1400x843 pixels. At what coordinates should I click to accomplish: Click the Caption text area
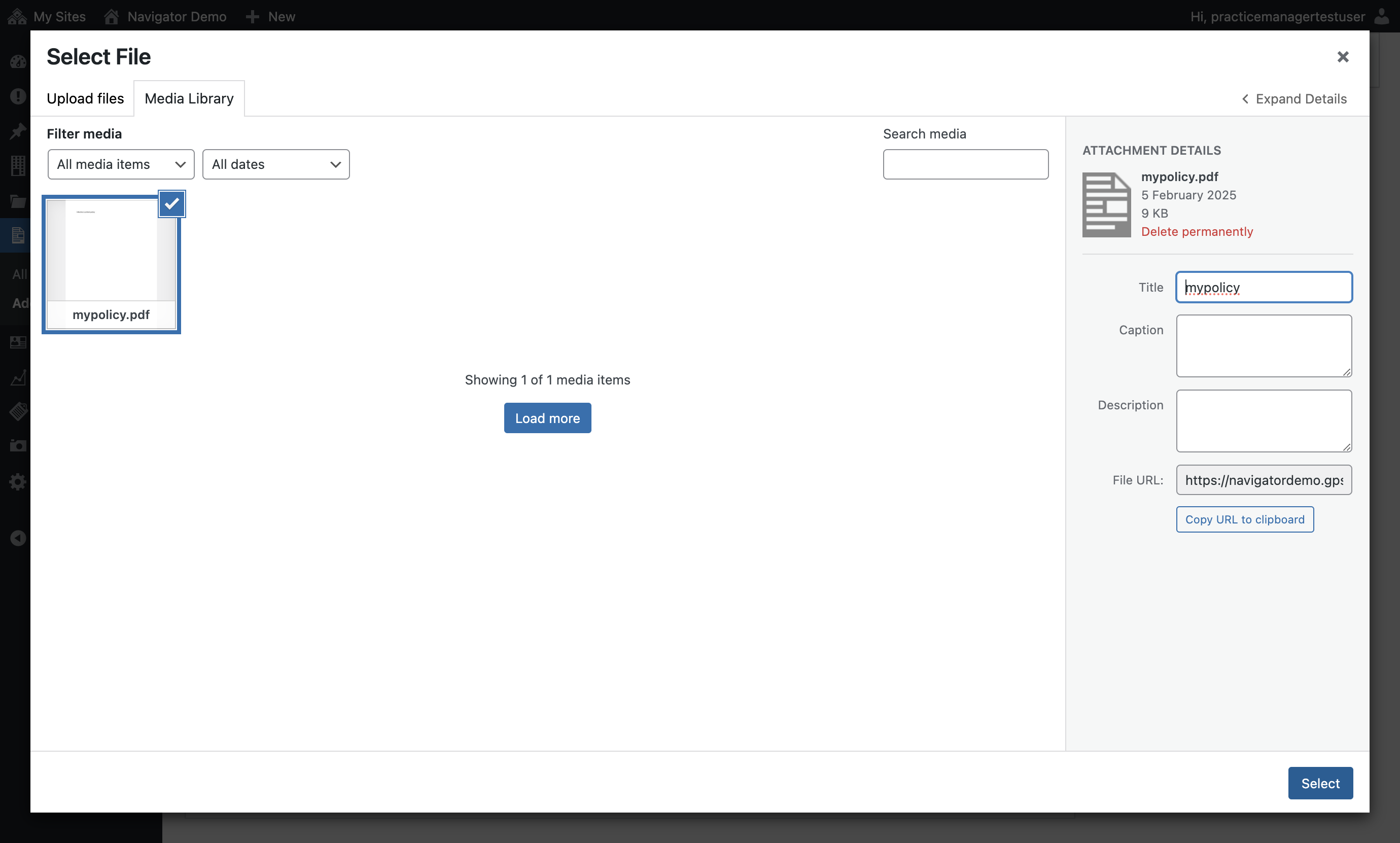click(1263, 346)
